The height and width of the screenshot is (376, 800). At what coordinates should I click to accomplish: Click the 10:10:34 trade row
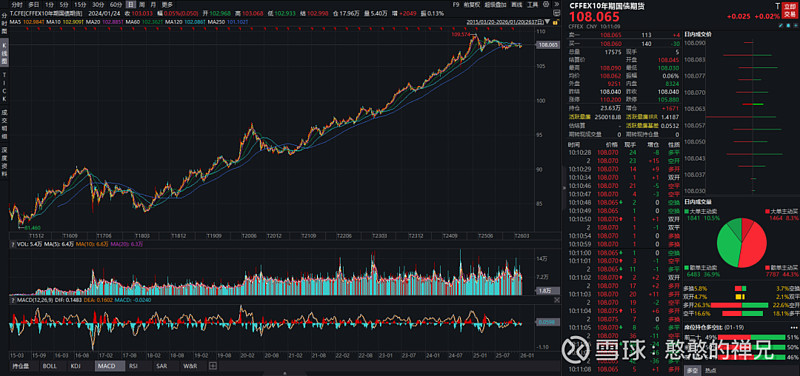(624, 177)
